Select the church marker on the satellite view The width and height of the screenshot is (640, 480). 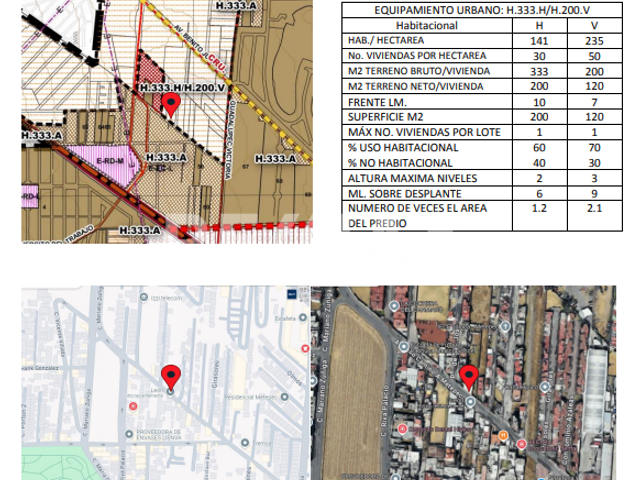pos(505,326)
